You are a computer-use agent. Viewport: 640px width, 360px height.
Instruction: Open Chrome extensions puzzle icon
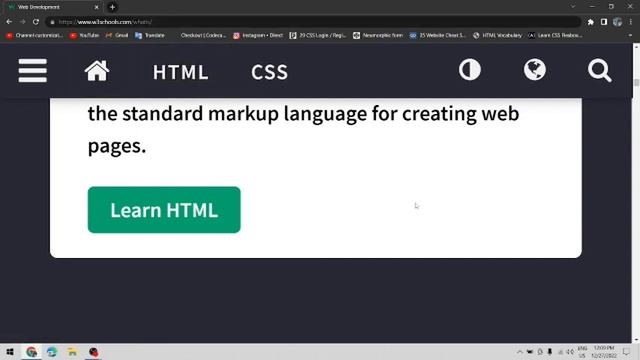click(x=591, y=22)
